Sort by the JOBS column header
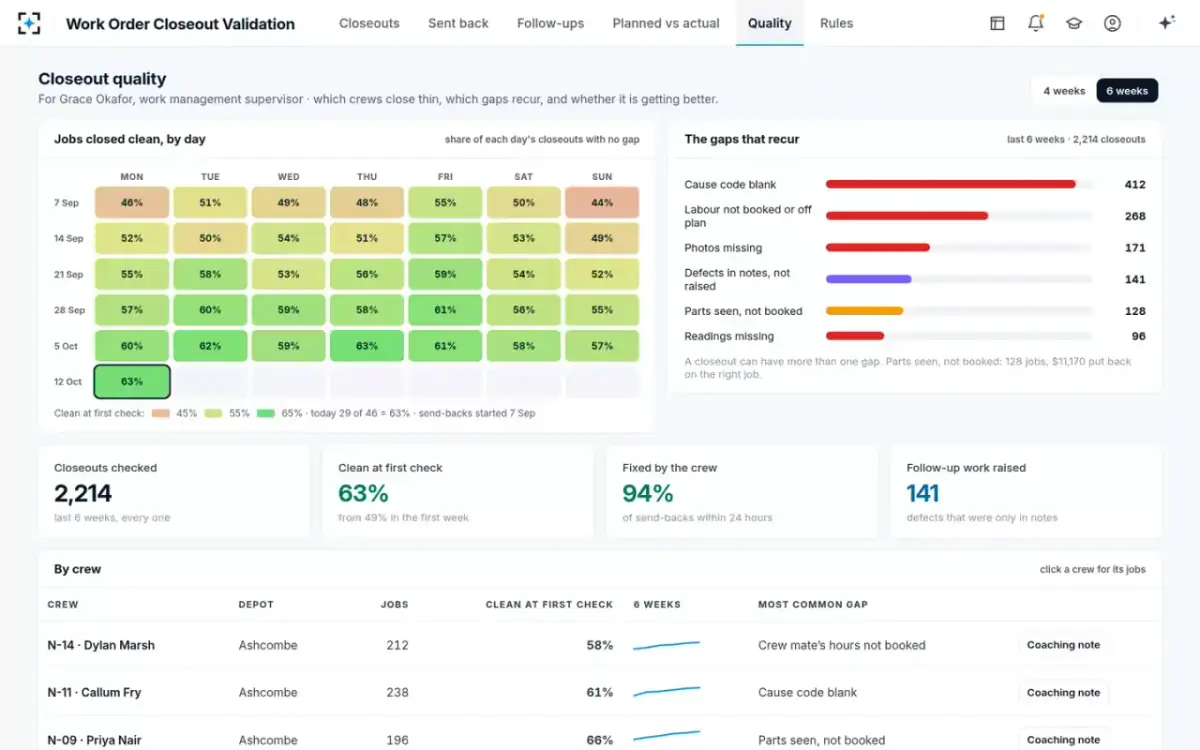 394,604
